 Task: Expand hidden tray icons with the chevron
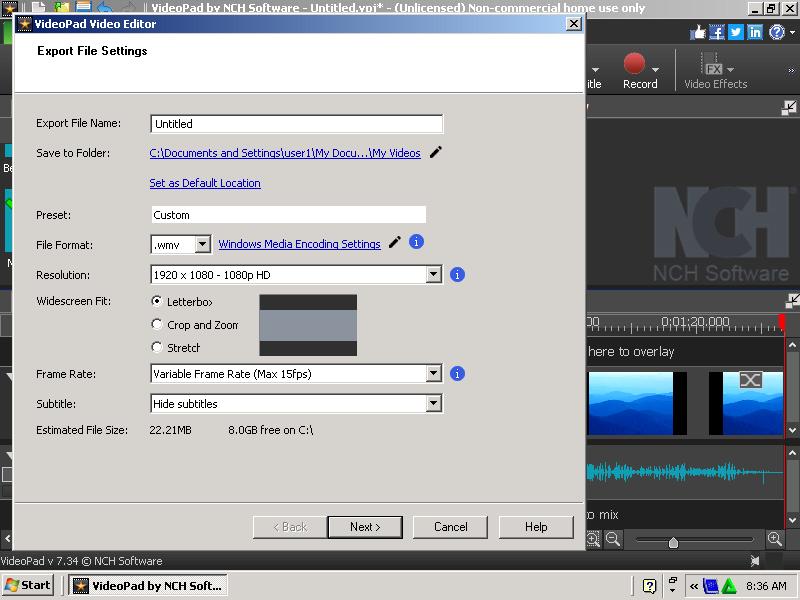(x=694, y=586)
